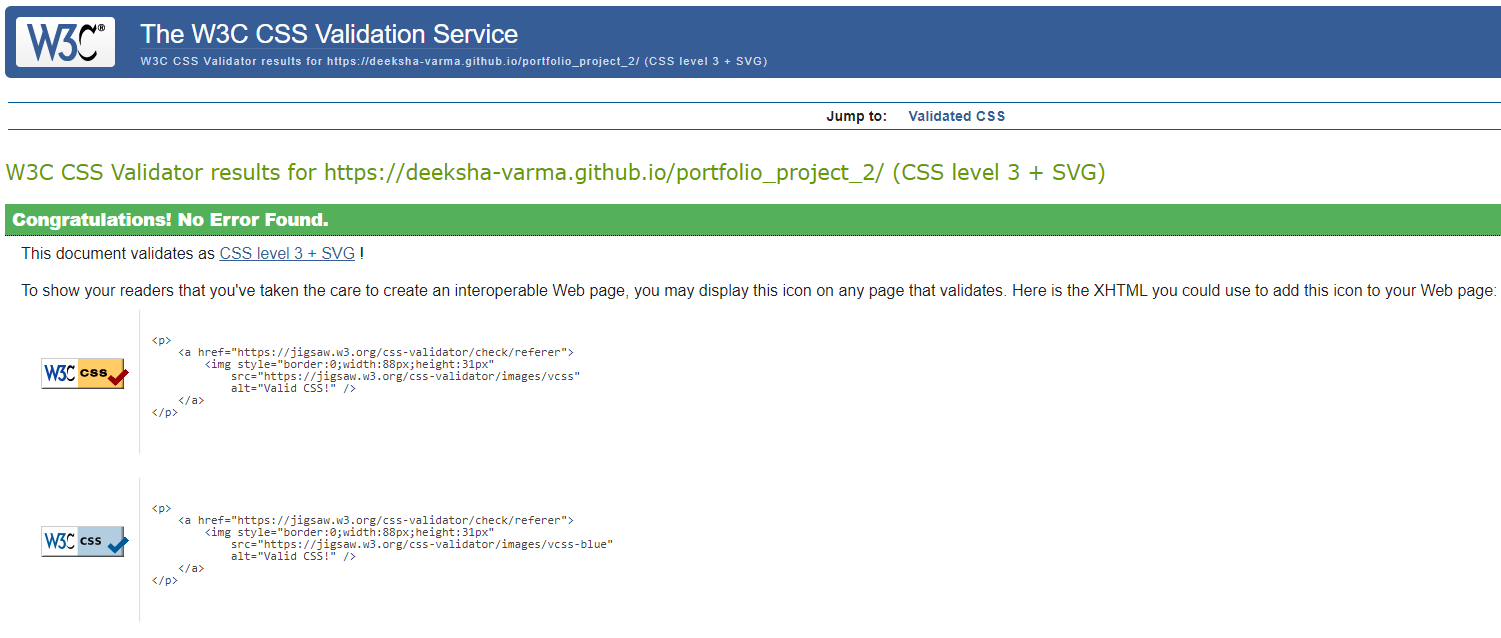Click the 'Jump to:' label
The image size is (1501, 638).
pos(856,116)
